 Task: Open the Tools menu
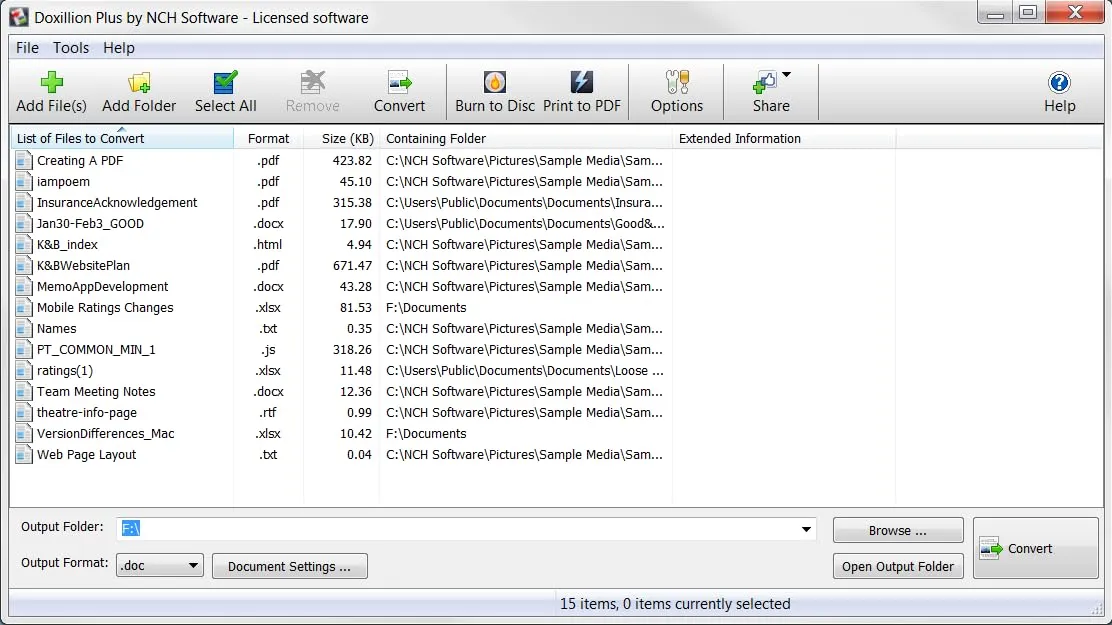click(x=71, y=48)
